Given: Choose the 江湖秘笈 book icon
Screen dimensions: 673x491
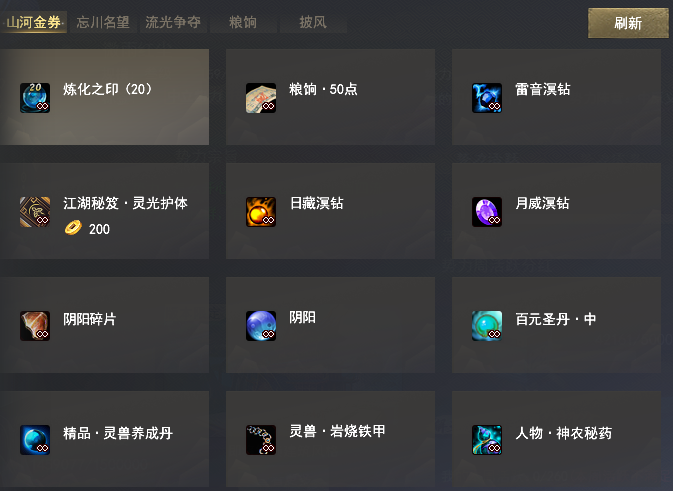Looking at the screenshot, I should (x=35, y=212).
